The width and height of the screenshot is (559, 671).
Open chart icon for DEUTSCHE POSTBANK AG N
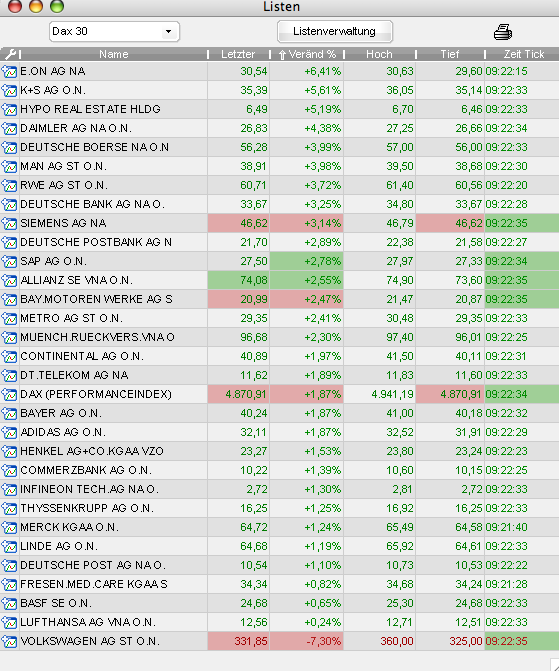point(9,242)
